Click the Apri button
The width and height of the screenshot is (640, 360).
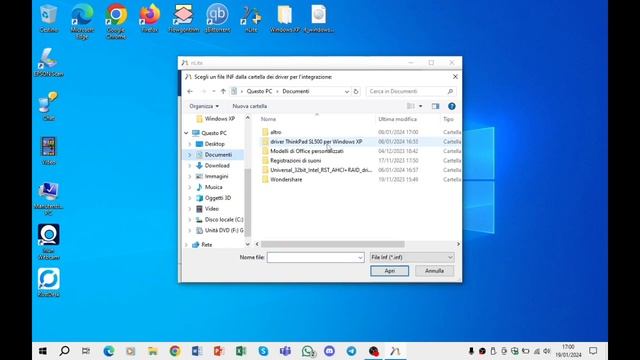389,271
